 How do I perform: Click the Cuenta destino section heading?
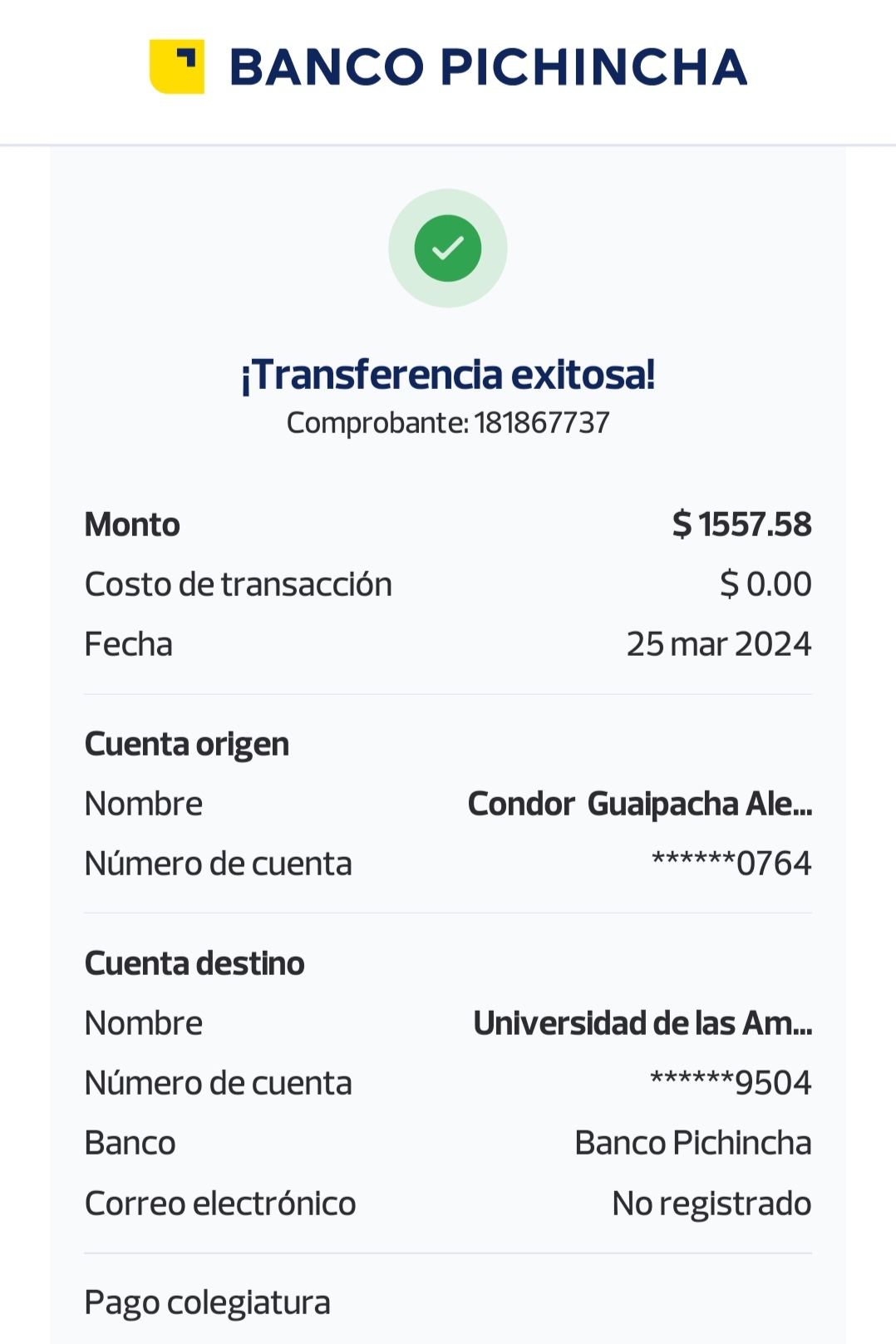point(194,963)
